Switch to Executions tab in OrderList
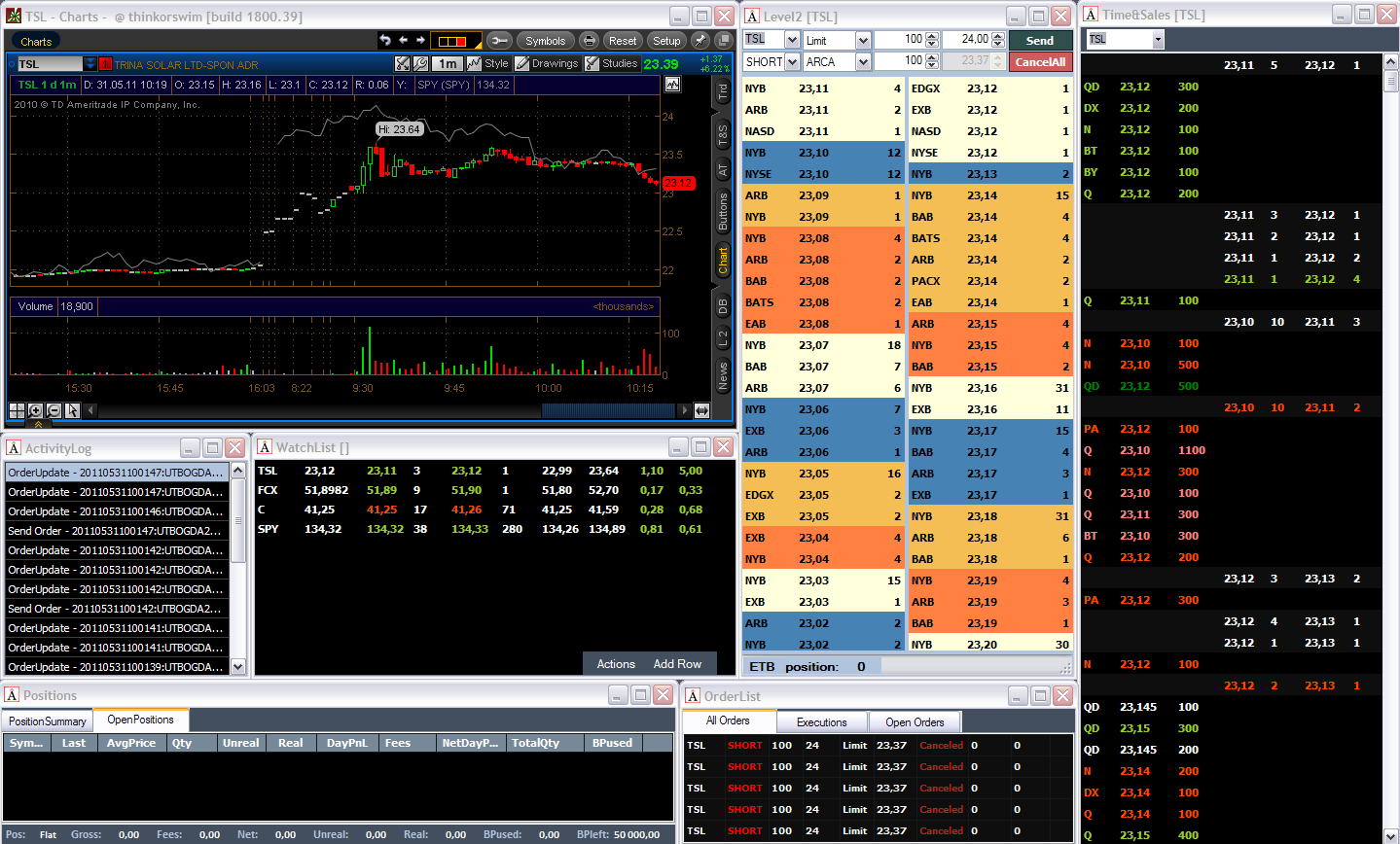The height and width of the screenshot is (844, 1400). pos(822,722)
